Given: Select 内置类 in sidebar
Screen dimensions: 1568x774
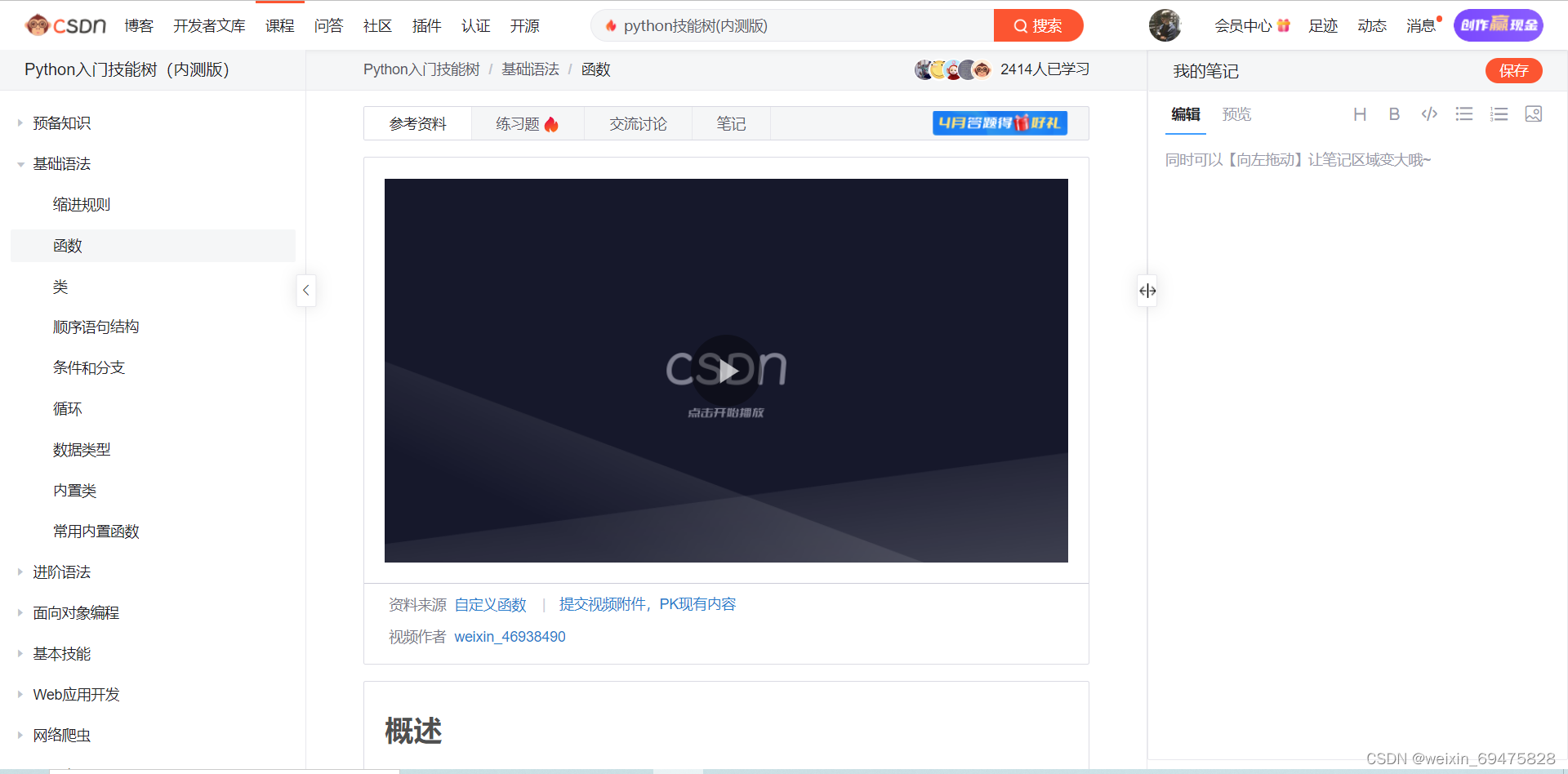Looking at the screenshot, I should (75, 491).
